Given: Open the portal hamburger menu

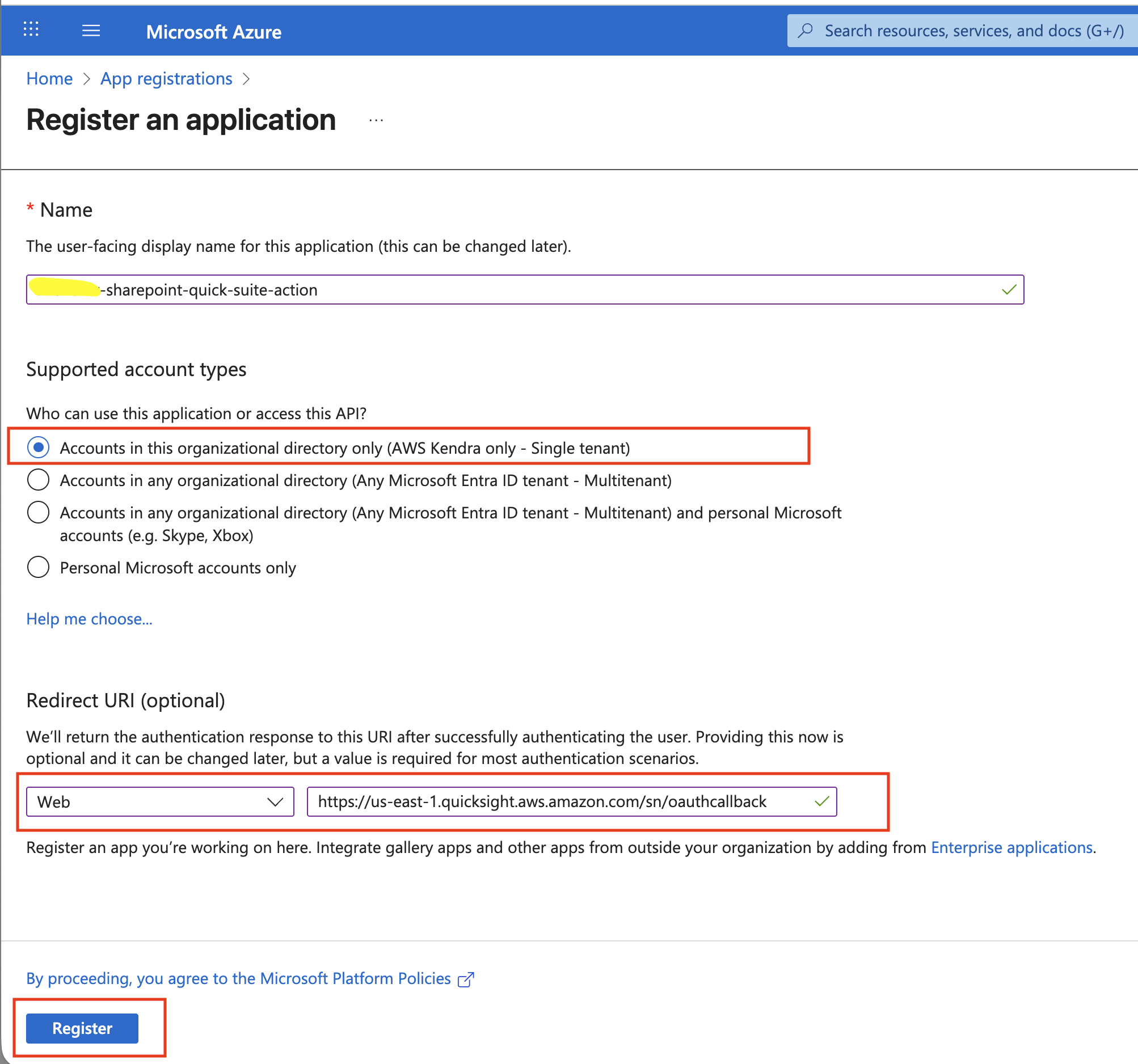Looking at the screenshot, I should click(90, 29).
